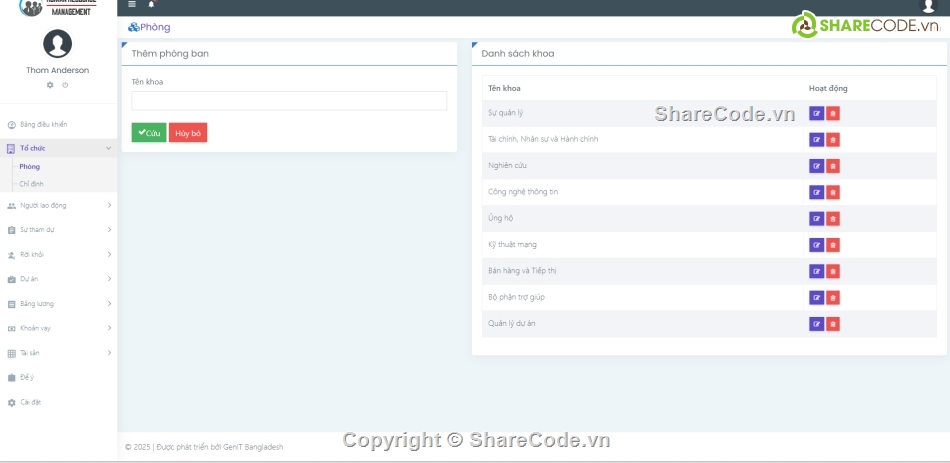Open the notifications bell
This screenshot has width=950, height=463.
151,4
